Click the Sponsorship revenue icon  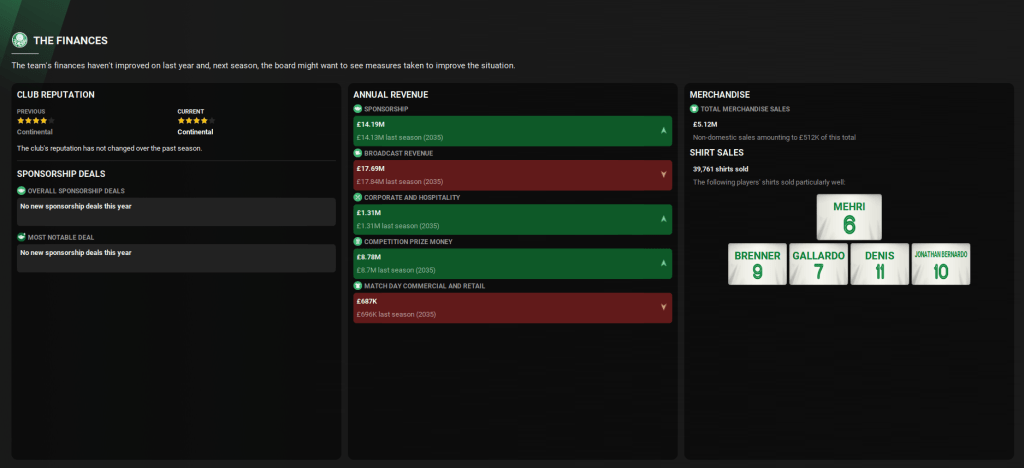tap(358, 108)
